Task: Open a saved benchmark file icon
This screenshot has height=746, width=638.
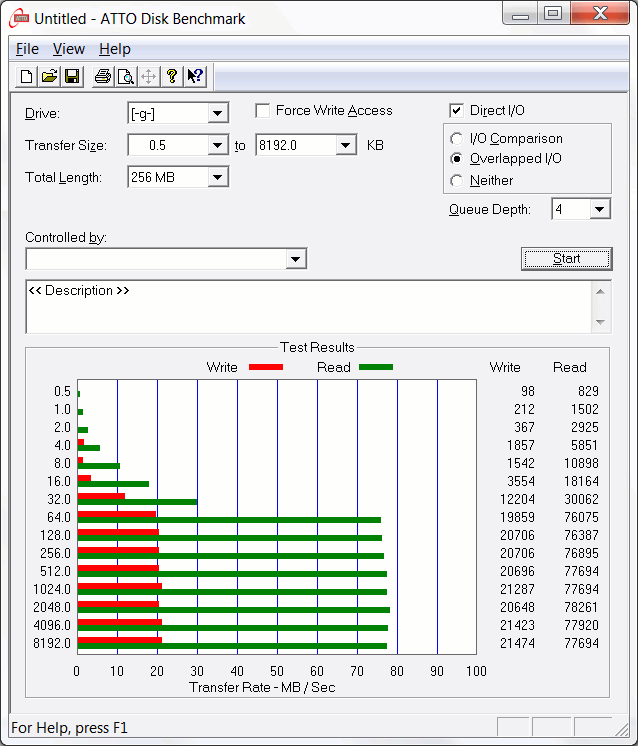Action: point(49,76)
